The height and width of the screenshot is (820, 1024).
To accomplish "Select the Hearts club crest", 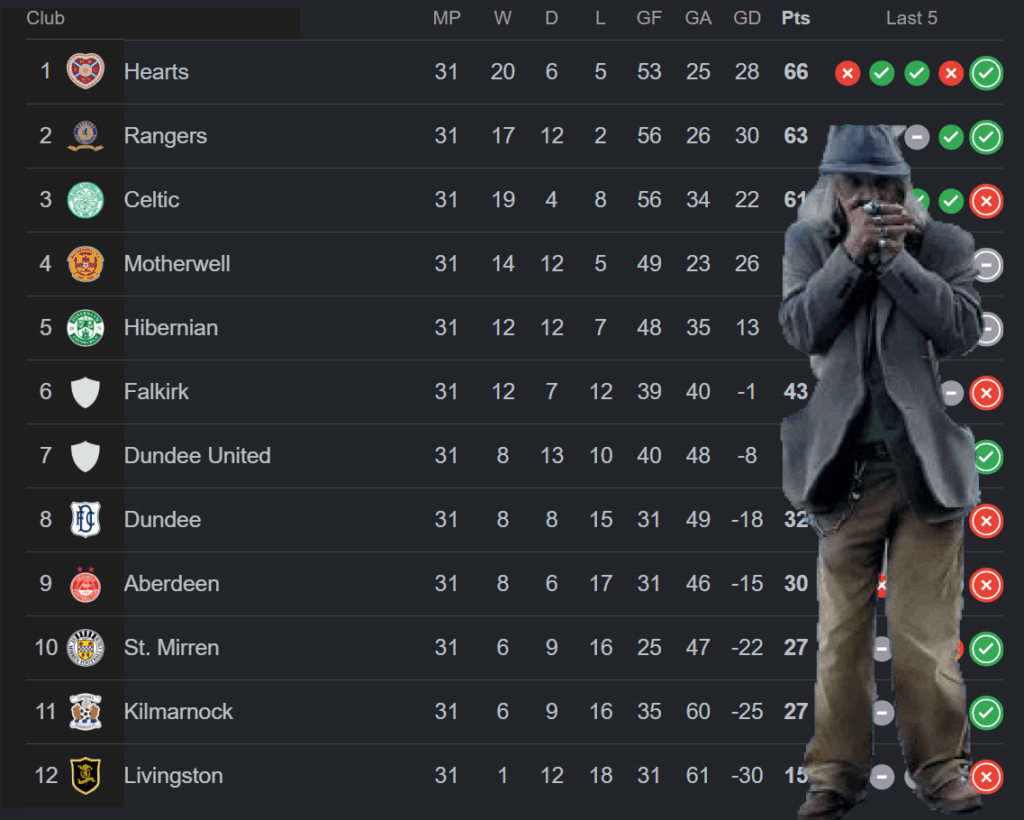I will 86,72.
